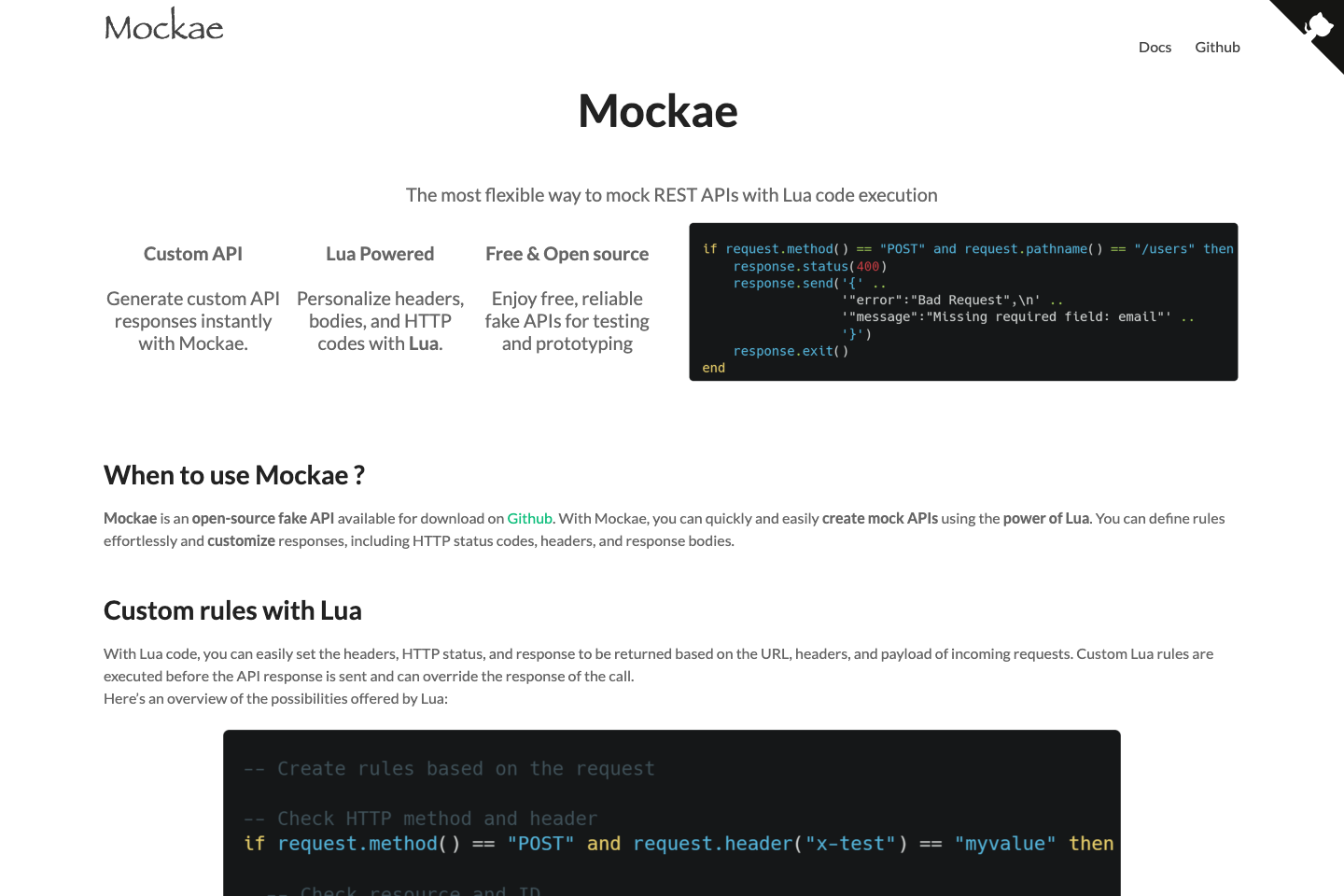Click the Lua Powered column heading
Screen dimensions: 1344x896
pyautogui.click(x=380, y=253)
